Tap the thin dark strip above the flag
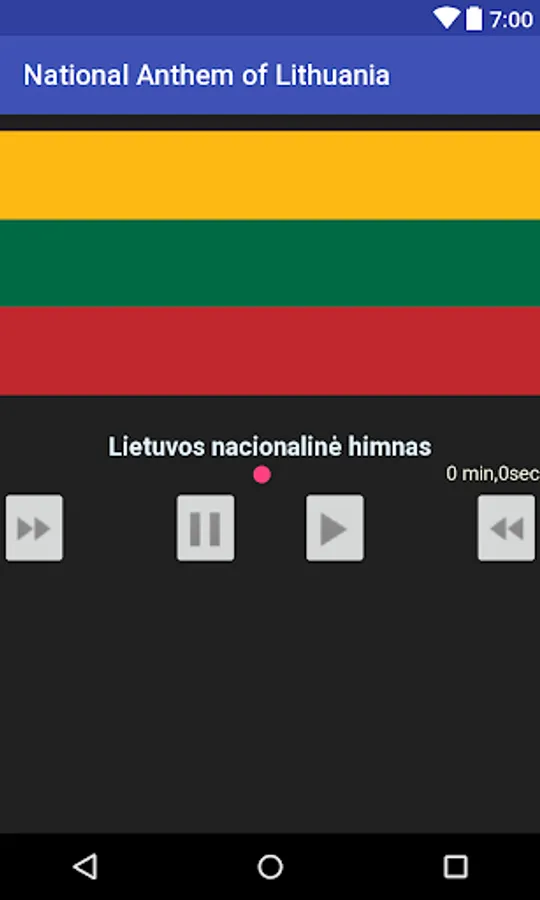Screen dimensions: 540x900 tap(270, 122)
